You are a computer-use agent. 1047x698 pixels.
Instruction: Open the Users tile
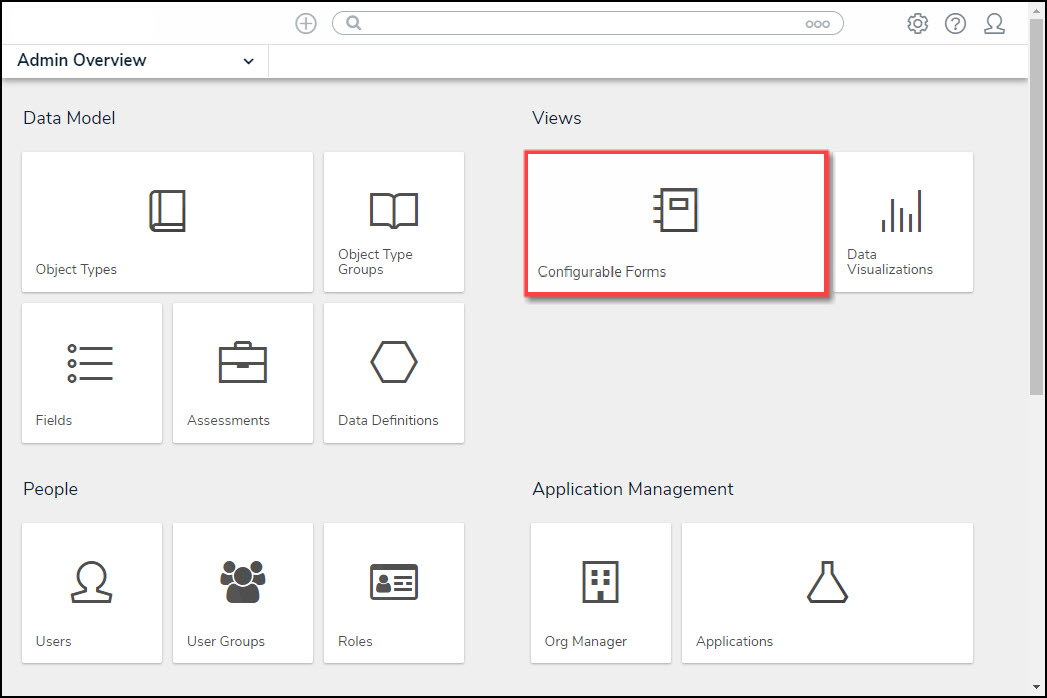(x=91, y=593)
